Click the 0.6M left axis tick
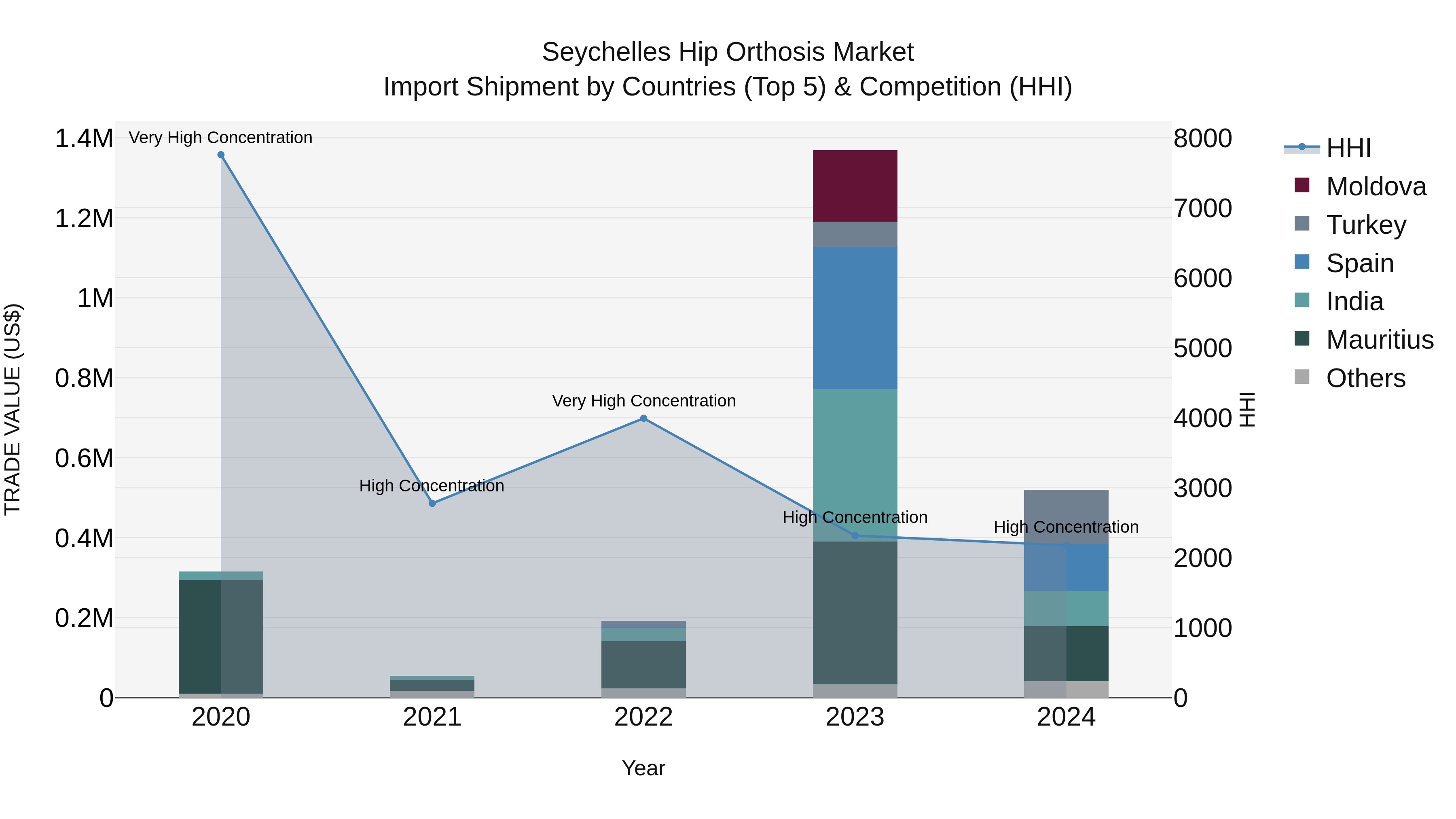Image resolution: width=1456 pixels, height=819 pixels. (x=84, y=458)
